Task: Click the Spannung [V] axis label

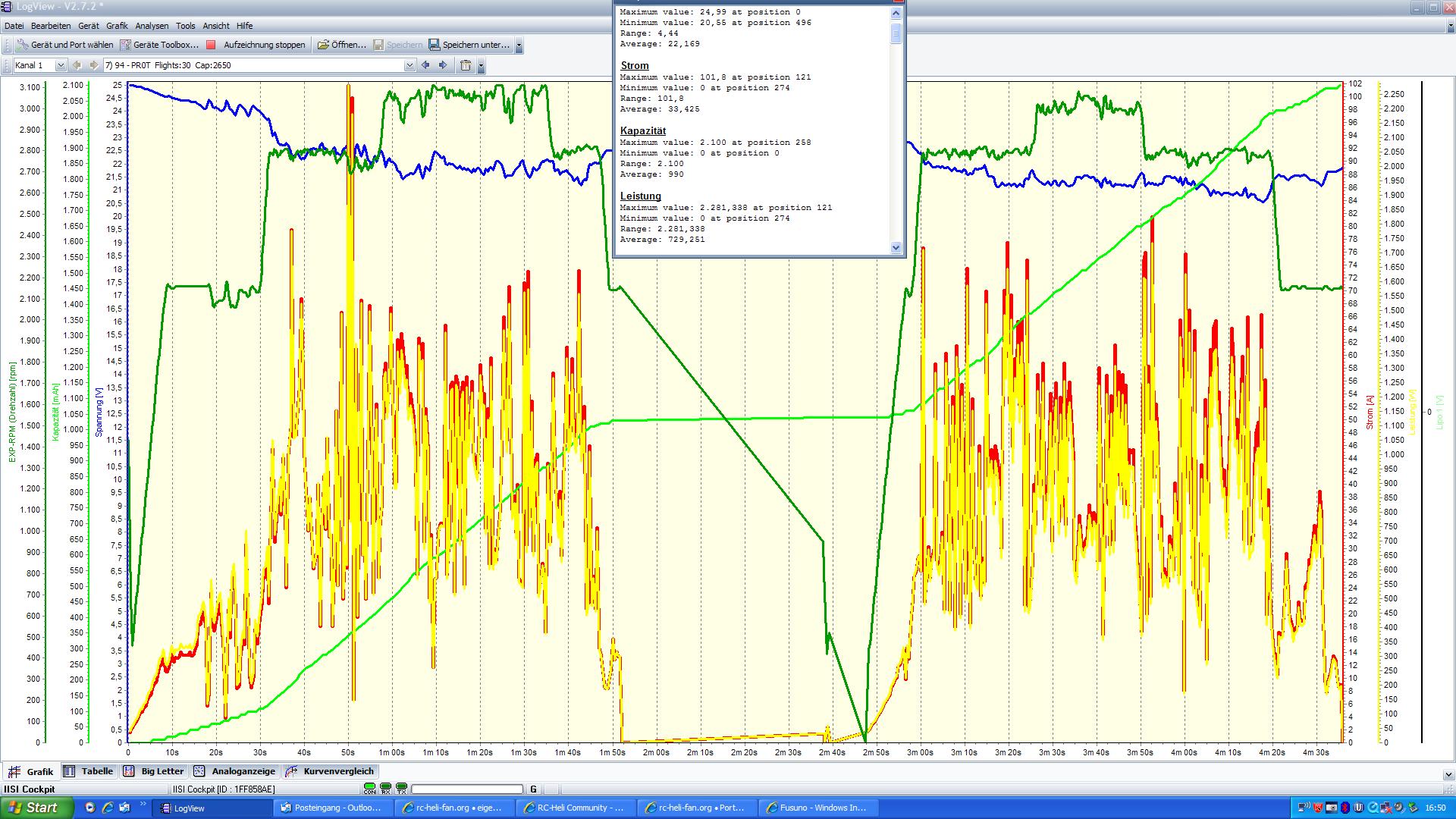Action: [x=99, y=412]
